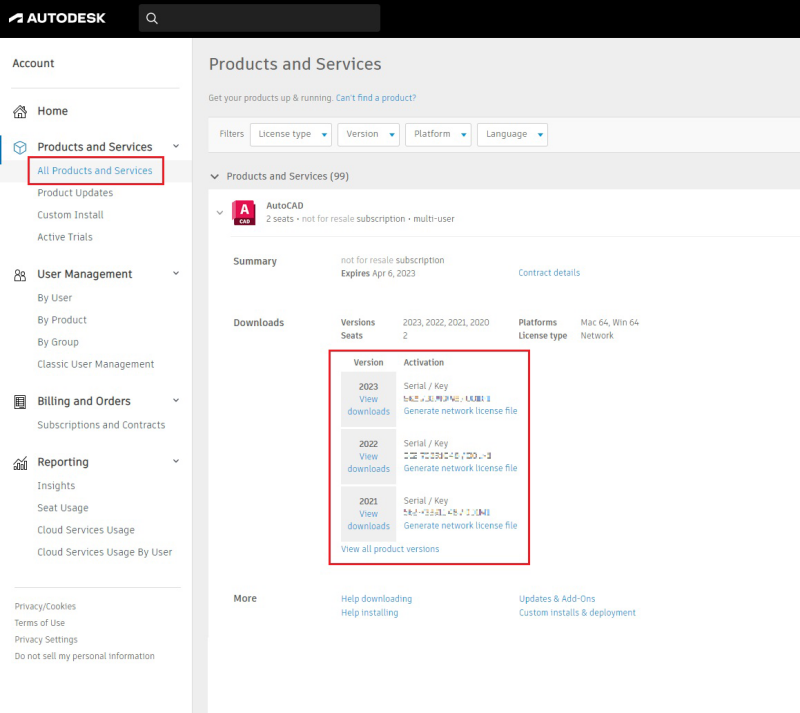Viewport: 800px width, 713px height.
Task: Generate network license file for 2022
Action: point(460,469)
